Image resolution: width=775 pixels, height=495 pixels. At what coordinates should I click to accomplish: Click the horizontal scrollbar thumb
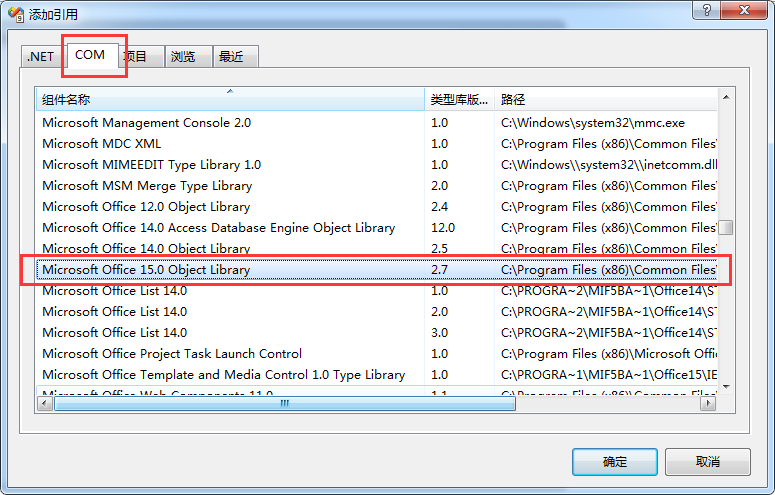285,404
